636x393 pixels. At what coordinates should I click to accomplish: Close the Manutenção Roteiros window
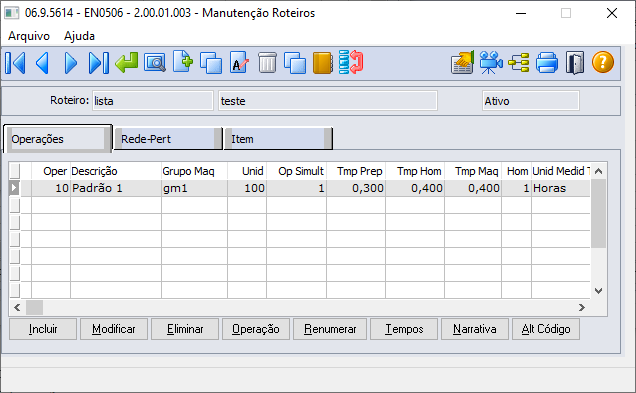(612, 13)
